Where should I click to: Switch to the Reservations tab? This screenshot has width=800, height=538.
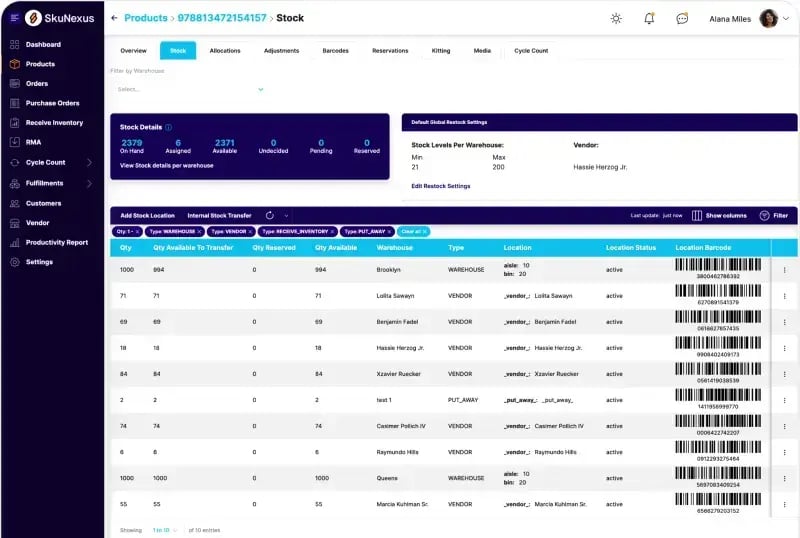[390, 51]
